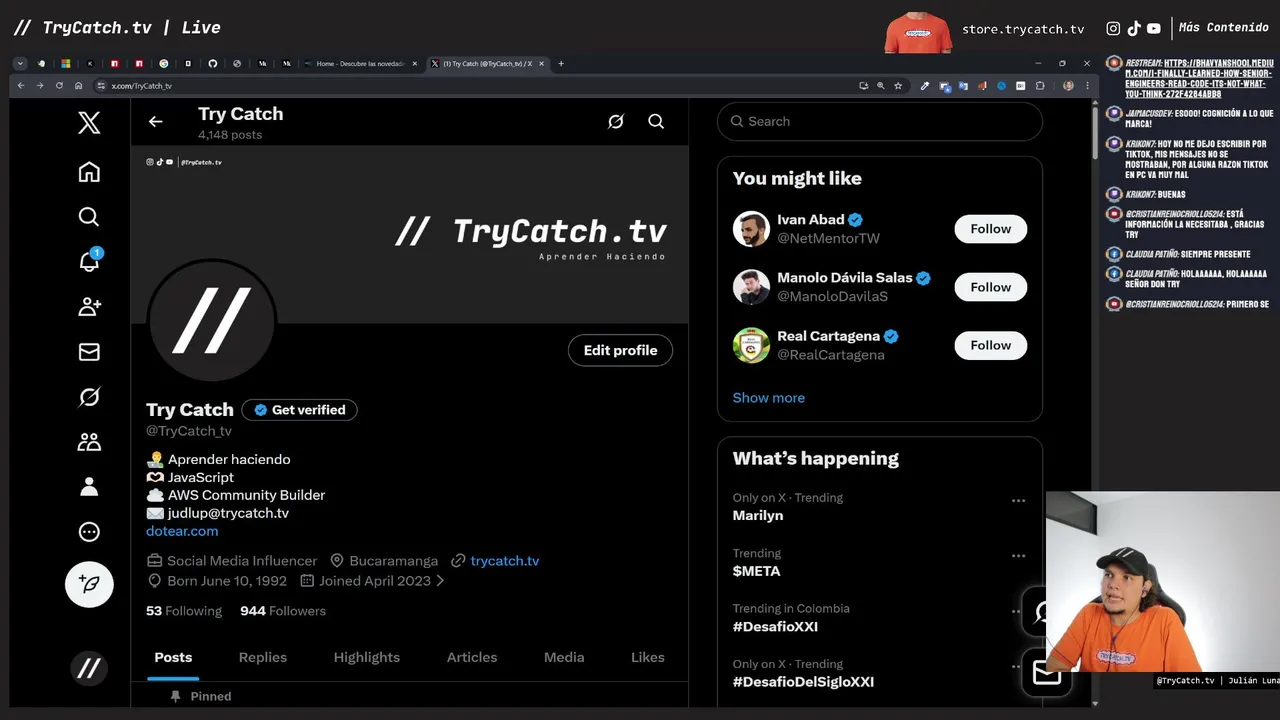Image resolution: width=1280 pixels, height=720 pixels.
Task: Click the Try Catch profile picture
Action: (212, 320)
